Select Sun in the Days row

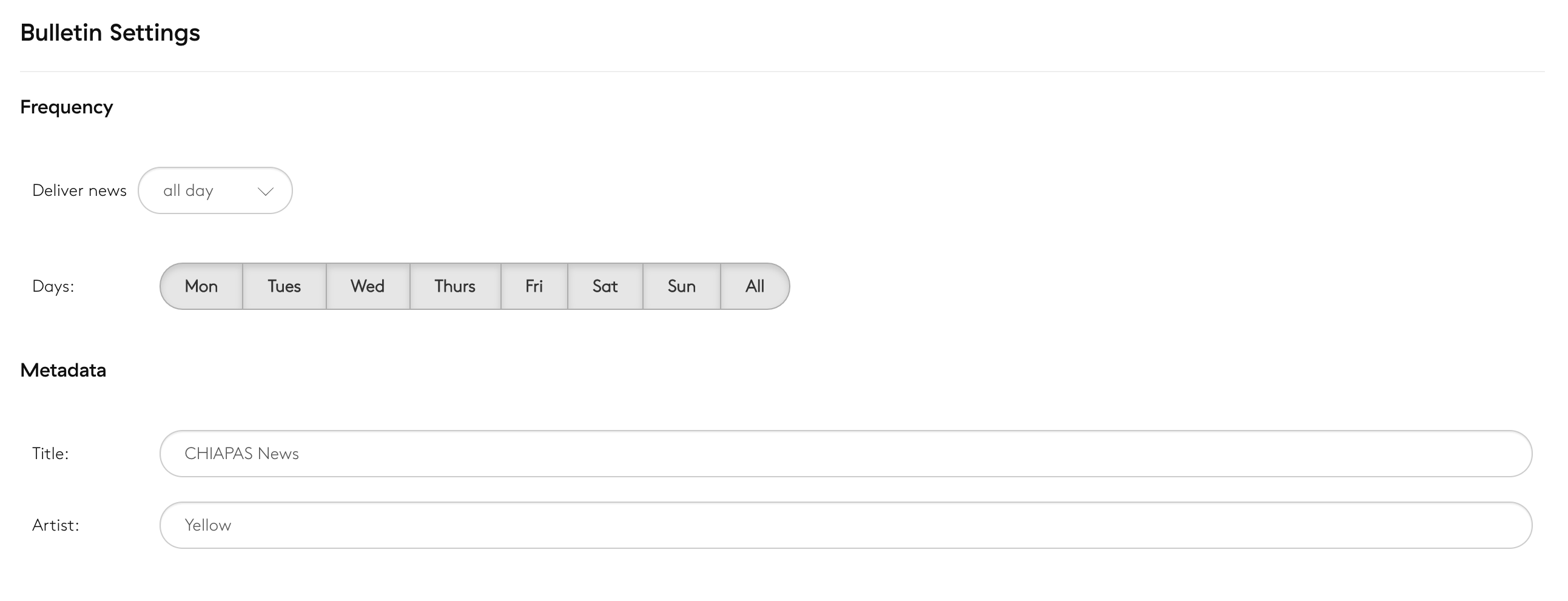[x=681, y=286]
